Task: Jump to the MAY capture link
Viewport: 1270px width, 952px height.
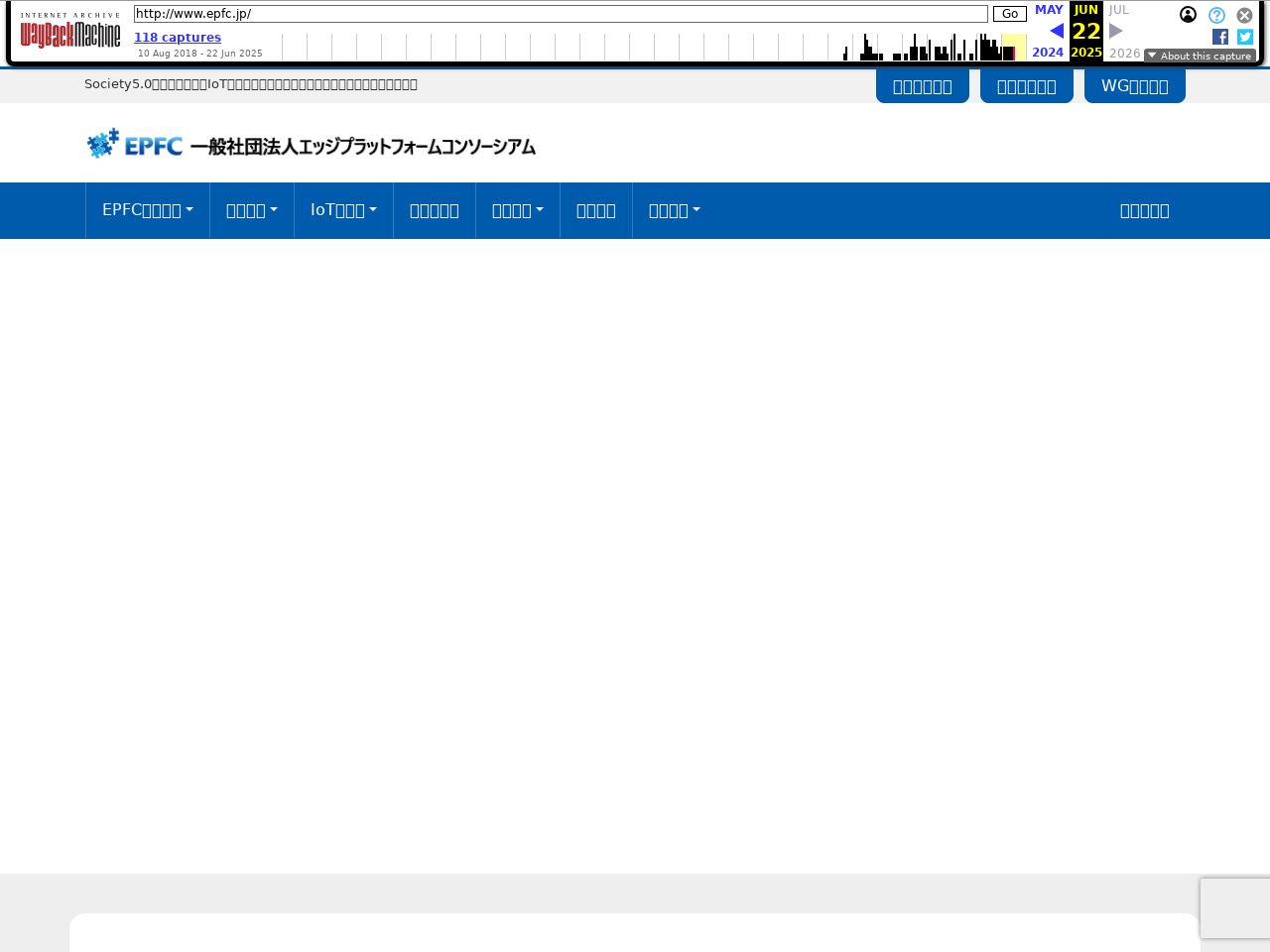Action: (x=1048, y=10)
